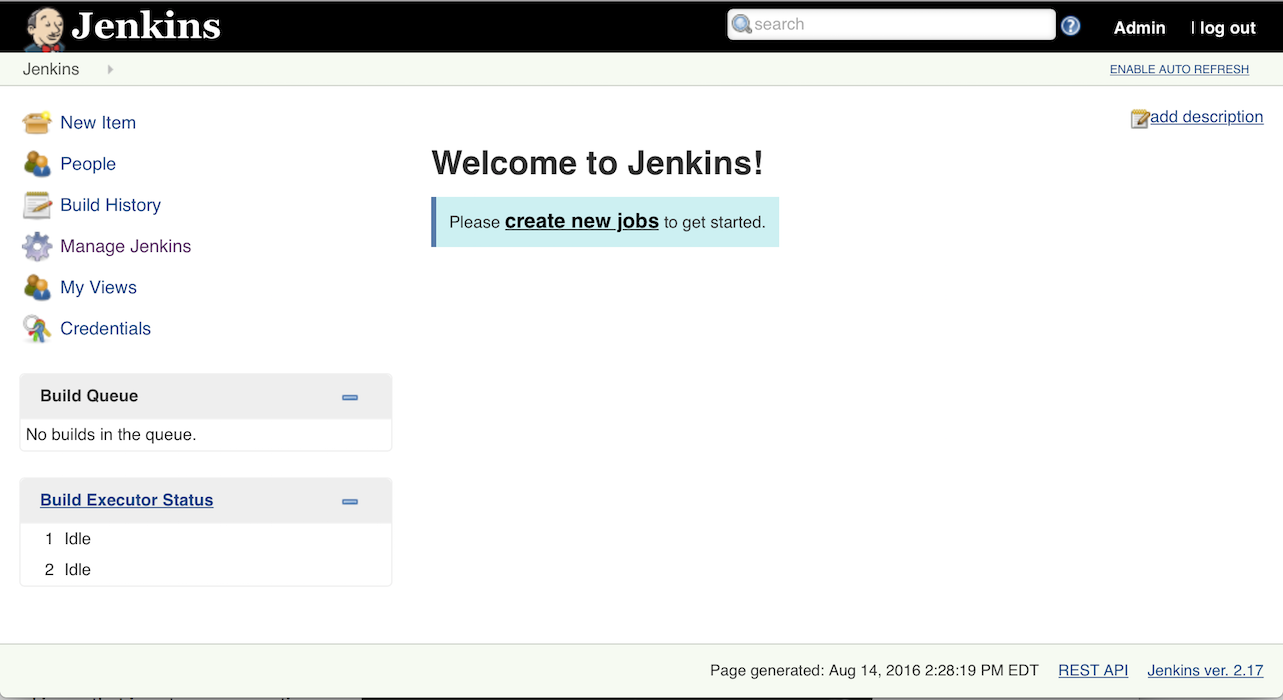Click the Welcome to Jenkins! heading
Viewport: 1283px width, 700px height.
597,162
